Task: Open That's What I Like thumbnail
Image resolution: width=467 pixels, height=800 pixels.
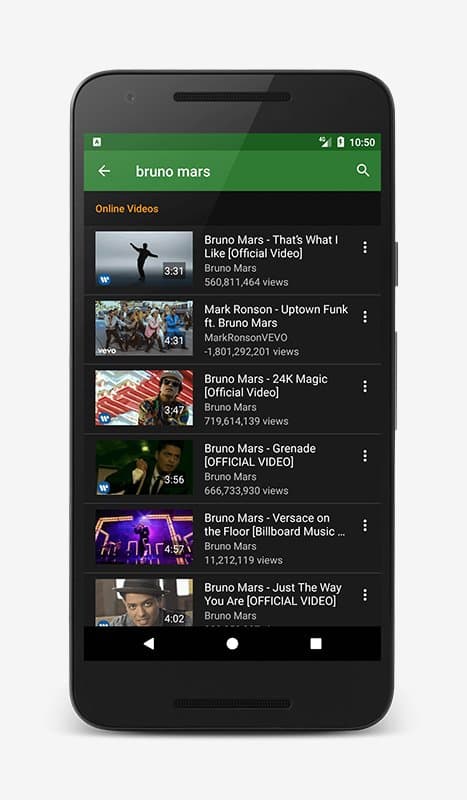Action: (x=144, y=258)
